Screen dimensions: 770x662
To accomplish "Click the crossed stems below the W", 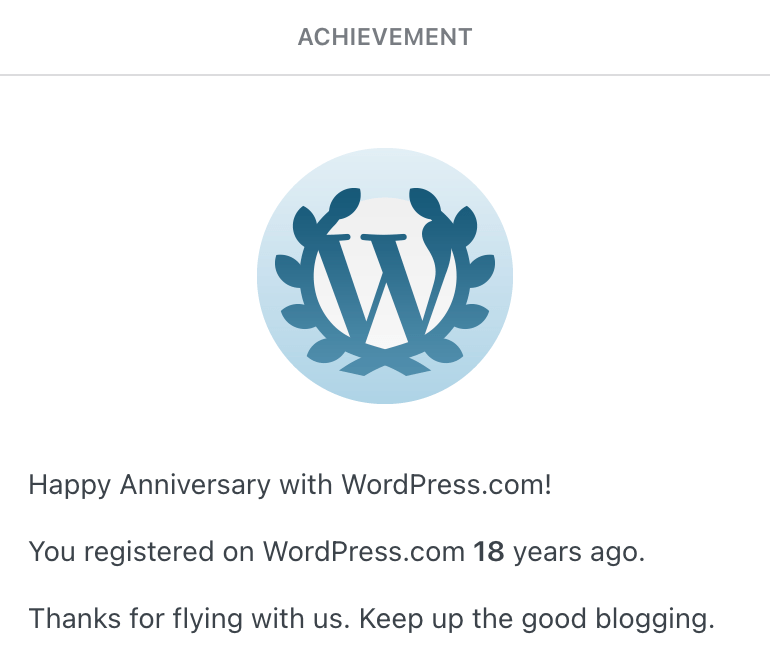I will (x=385, y=360).
